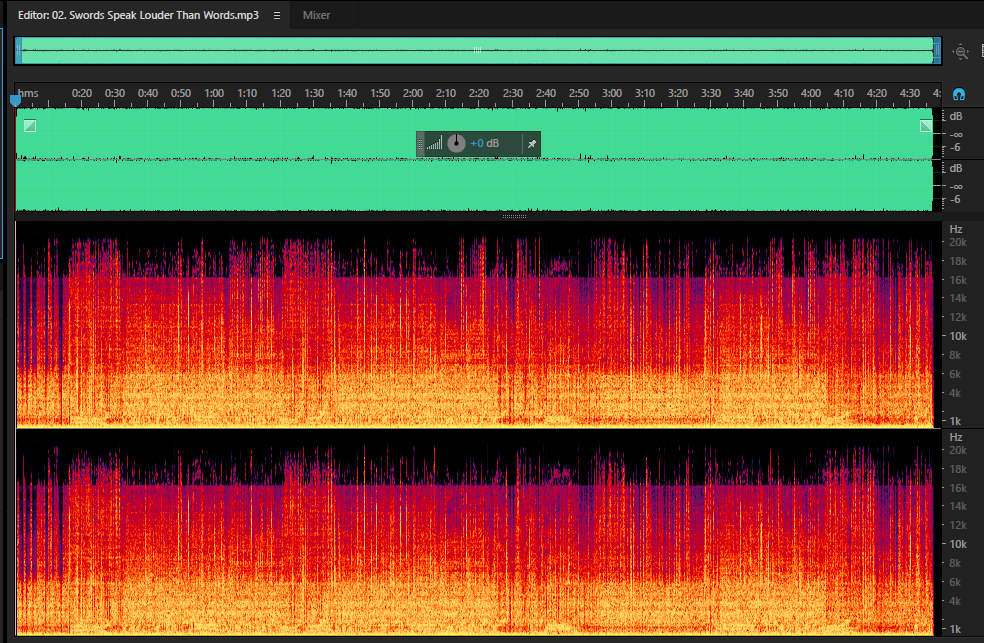Viewport: 984px width, 643px height.
Task: Click the 1:00 mark on the time ruler
Action: [214, 93]
